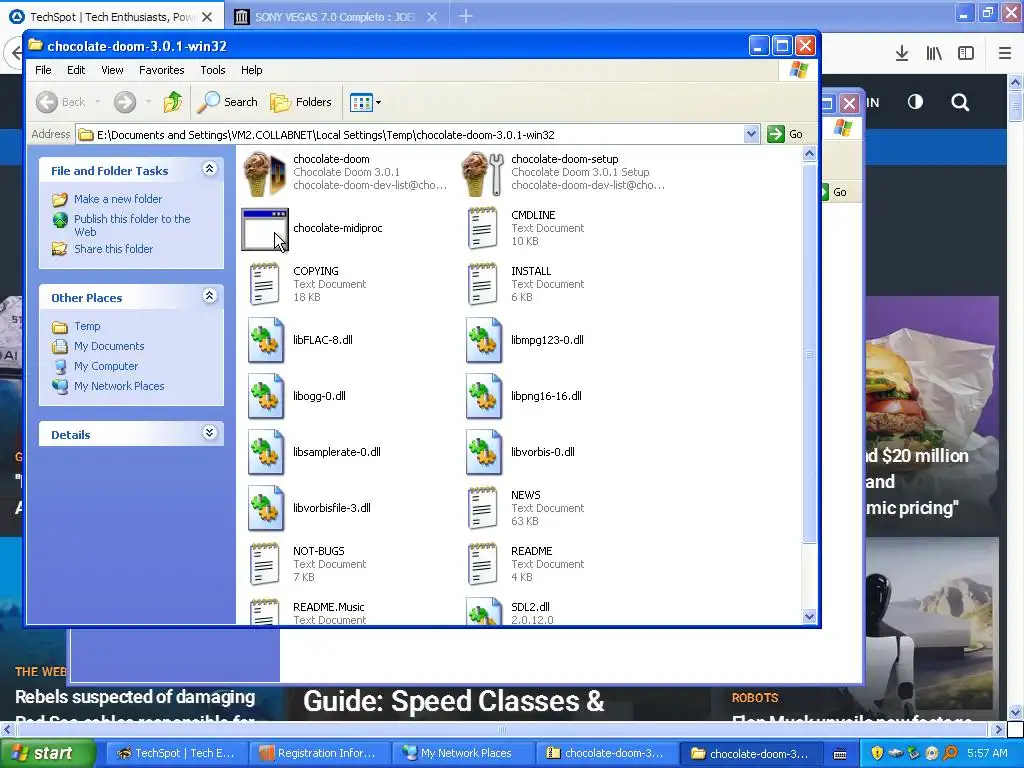Click the green Go arrow button

(776, 134)
